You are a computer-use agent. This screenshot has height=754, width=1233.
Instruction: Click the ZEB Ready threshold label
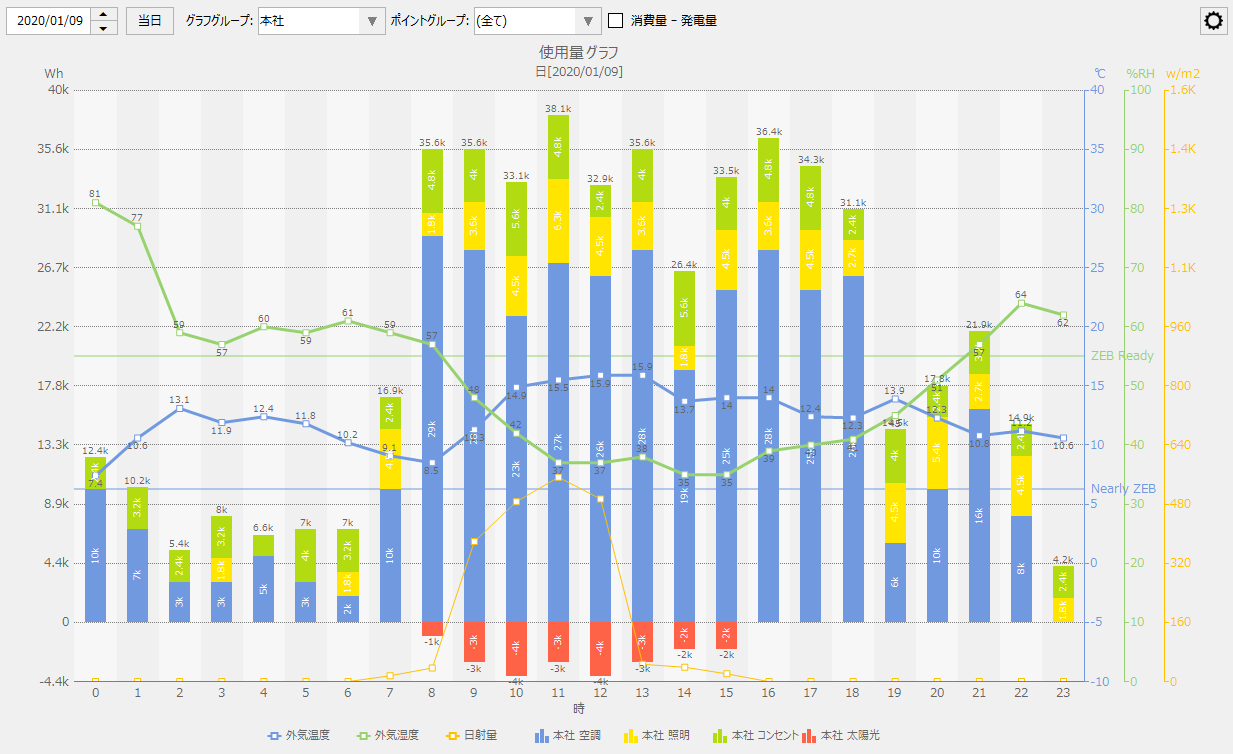click(1122, 356)
